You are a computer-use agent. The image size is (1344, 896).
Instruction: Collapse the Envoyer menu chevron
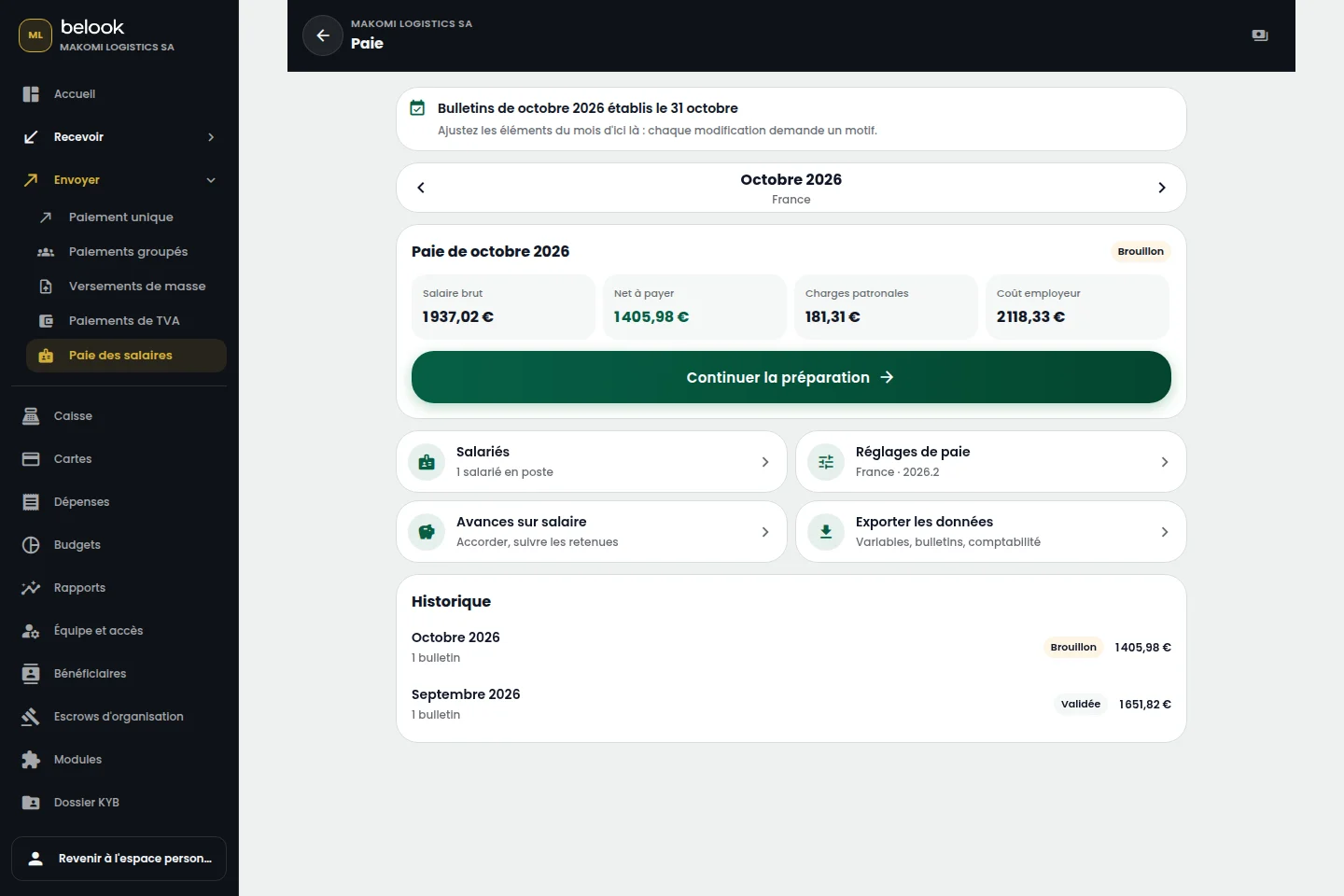(x=211, y=180)
